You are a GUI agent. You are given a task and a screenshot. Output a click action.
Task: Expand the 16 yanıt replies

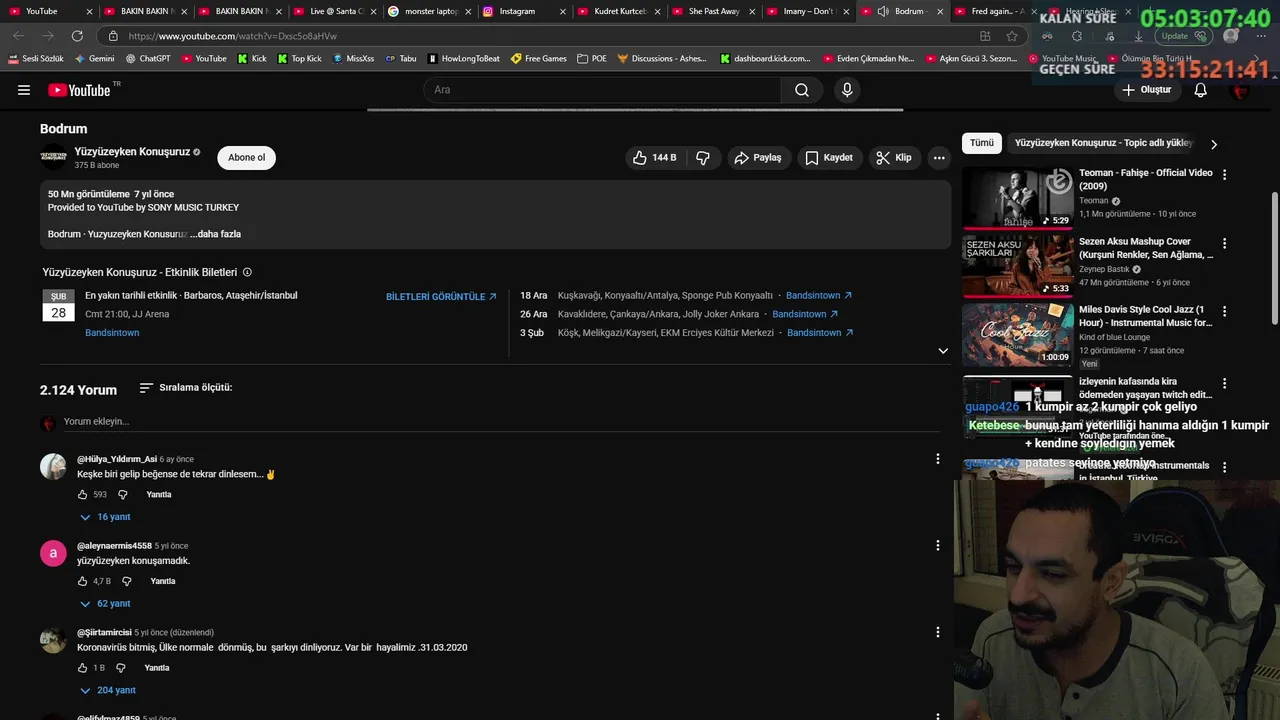pyautogui.click(x=106, y=517)
